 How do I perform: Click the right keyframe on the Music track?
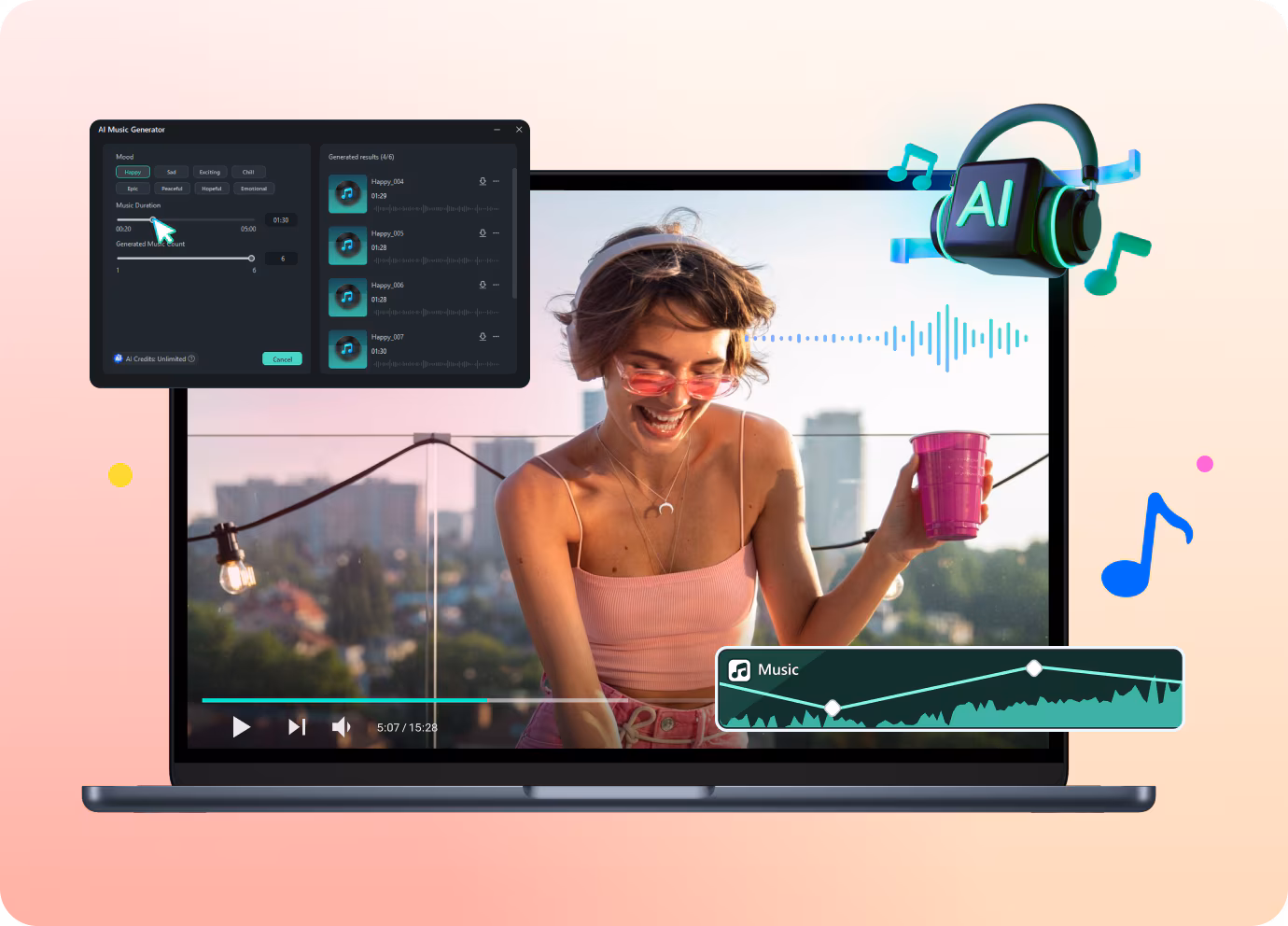click(1033, 667)
